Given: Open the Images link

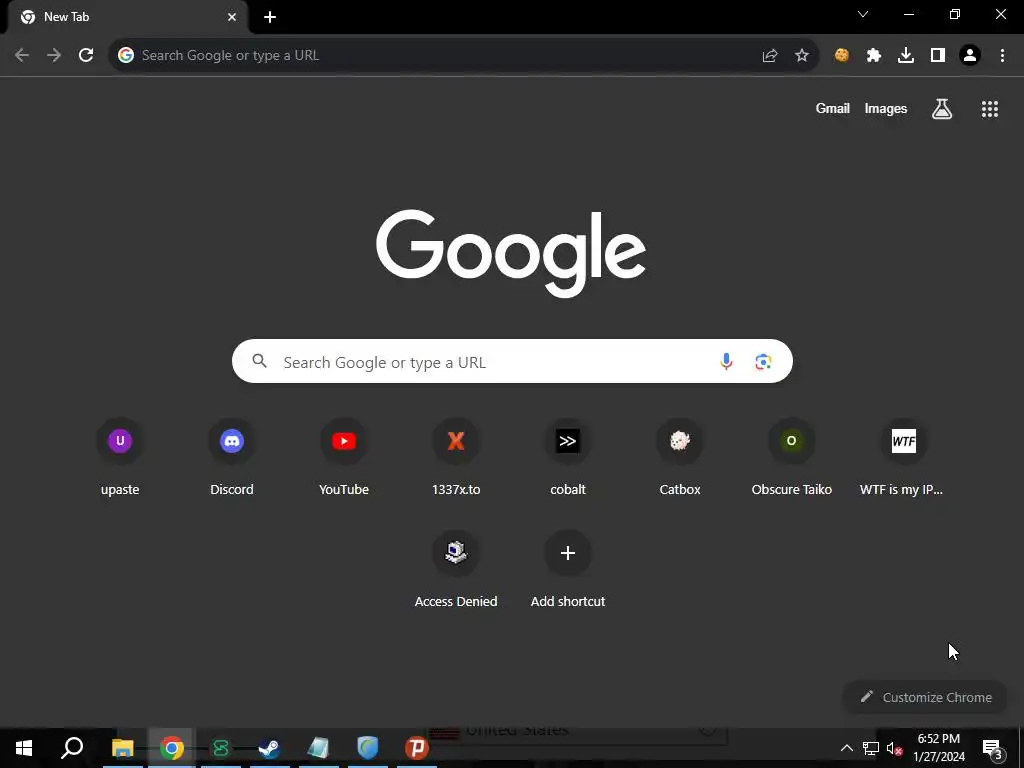Looking at the screenshot, I should 886,108.
